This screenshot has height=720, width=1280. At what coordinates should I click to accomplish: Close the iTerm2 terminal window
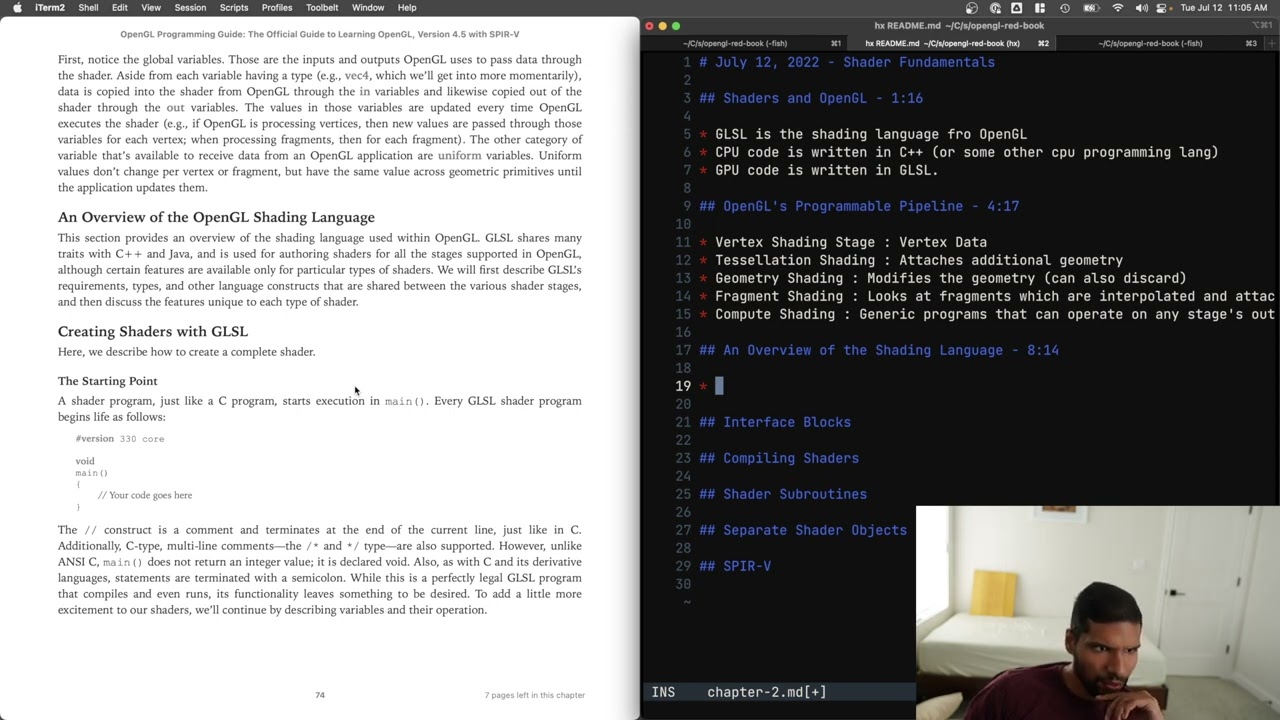[649, 26]
